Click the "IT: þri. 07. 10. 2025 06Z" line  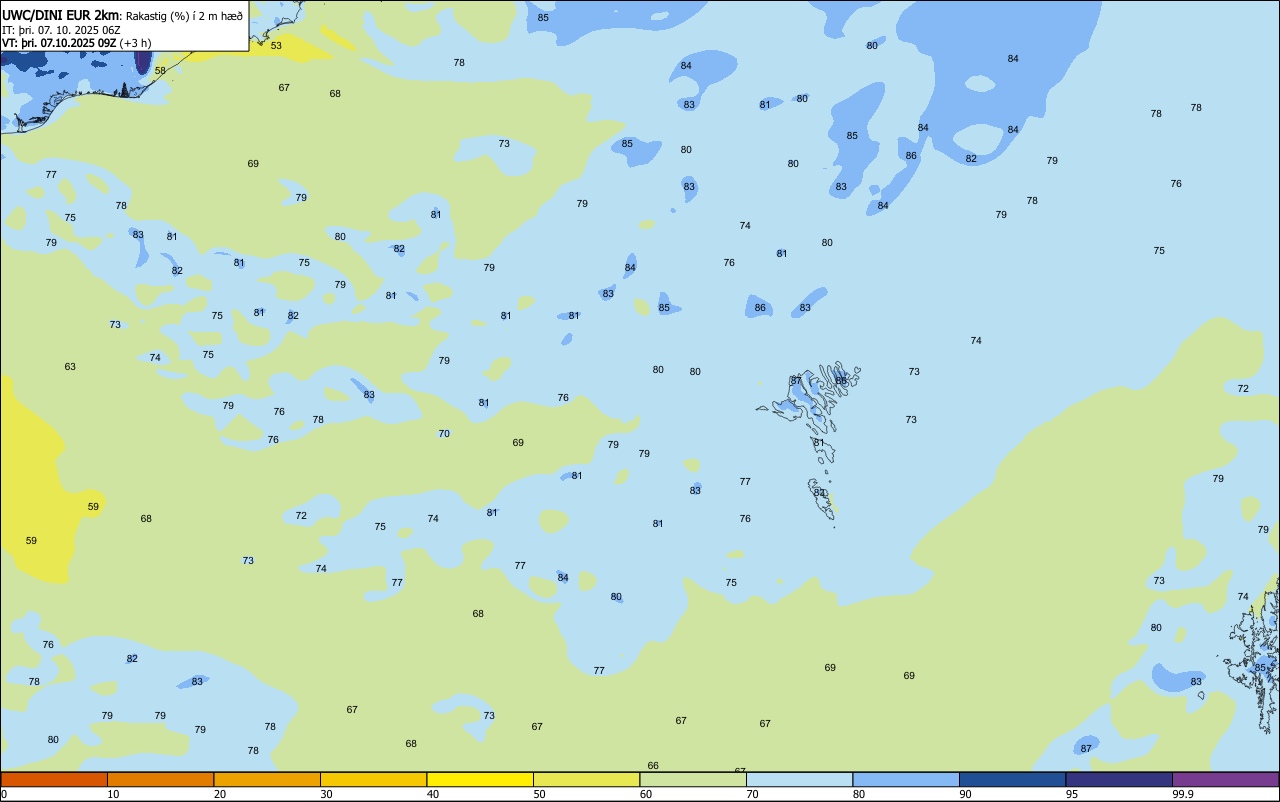59,30
